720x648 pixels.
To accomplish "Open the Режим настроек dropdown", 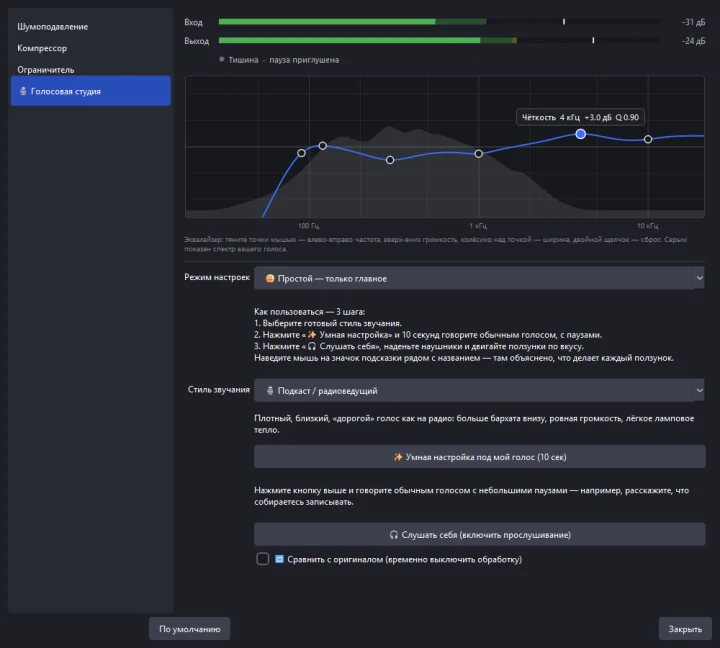I will (479, 278).
